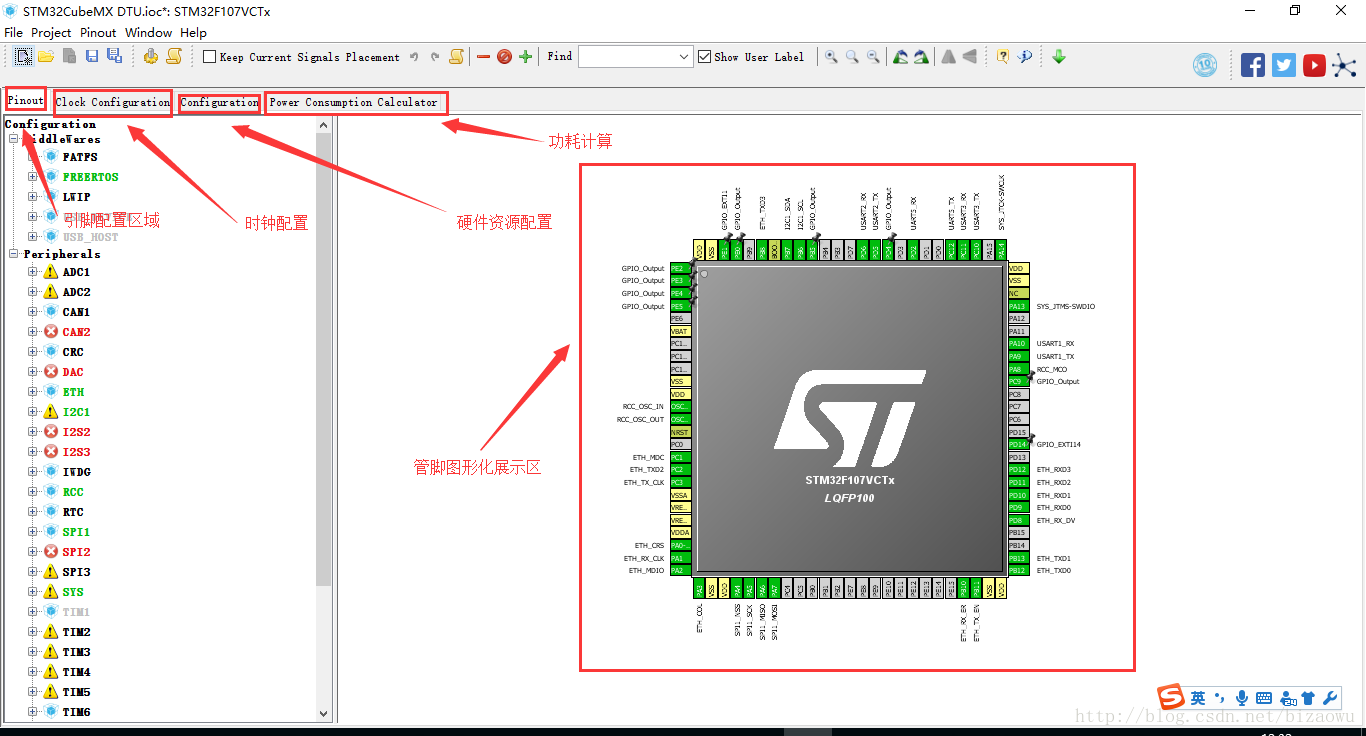Click the green download arrow icon

tap(1059, 57)
